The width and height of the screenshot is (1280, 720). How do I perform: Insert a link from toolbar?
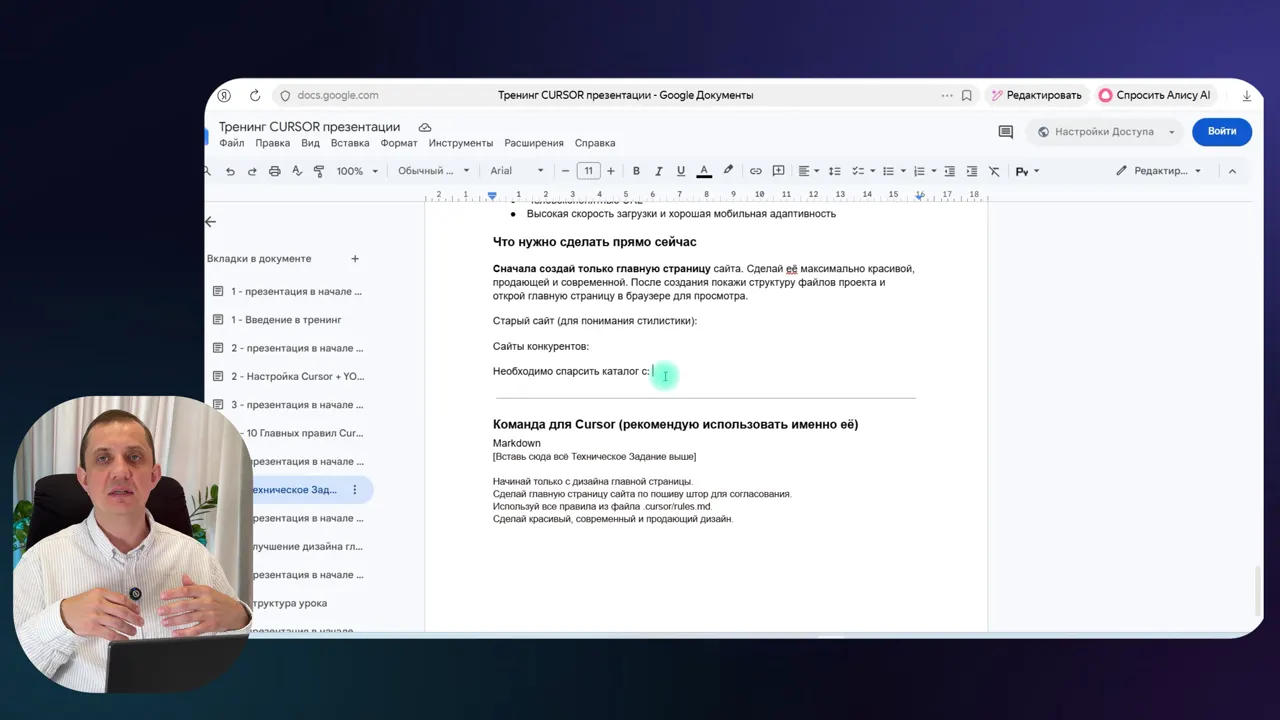(756, 171)
